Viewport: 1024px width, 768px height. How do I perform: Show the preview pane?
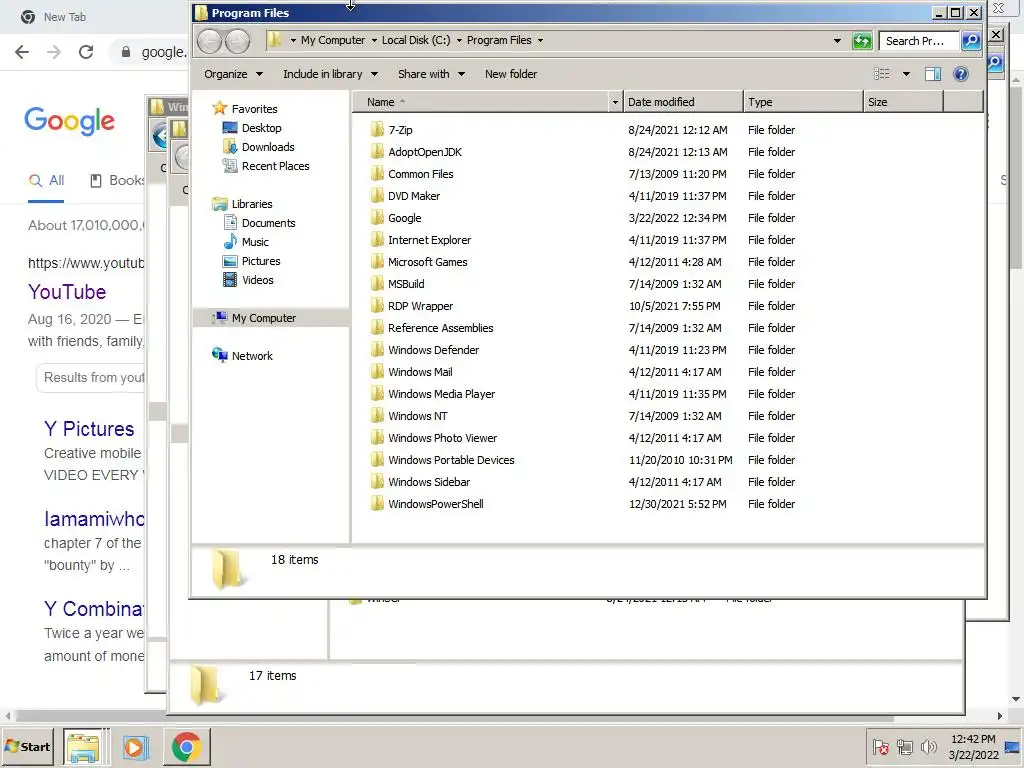tap(933, 74)
